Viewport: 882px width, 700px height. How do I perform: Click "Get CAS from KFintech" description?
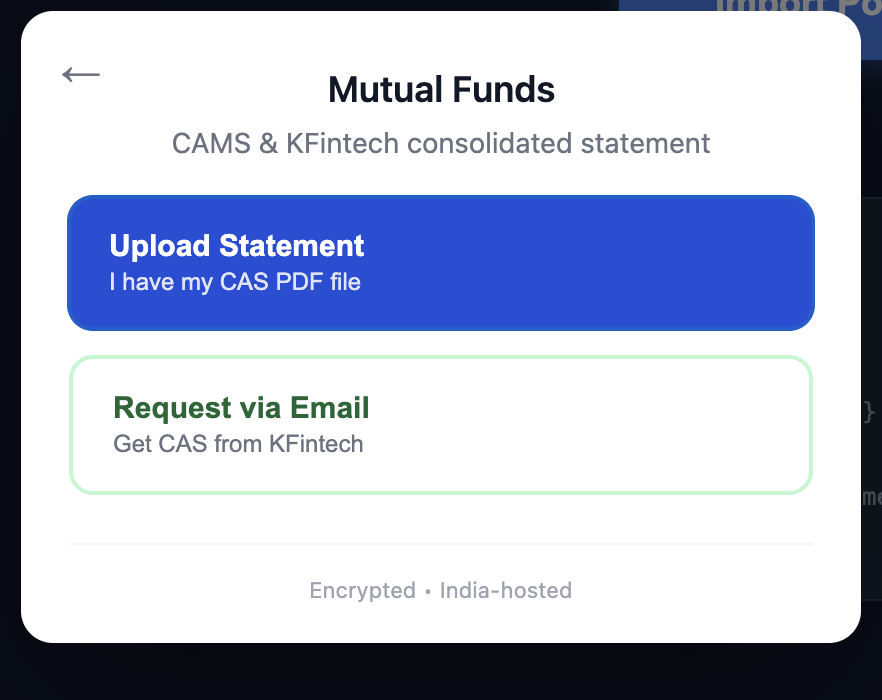click(238, 444)
